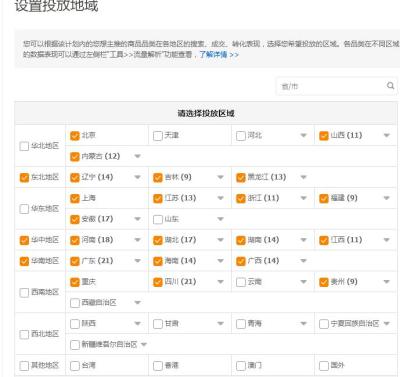This screenshot has height=377, width=400.
Task: Uncheck the 华南地区 region checkbox
Action: point(24,261)
